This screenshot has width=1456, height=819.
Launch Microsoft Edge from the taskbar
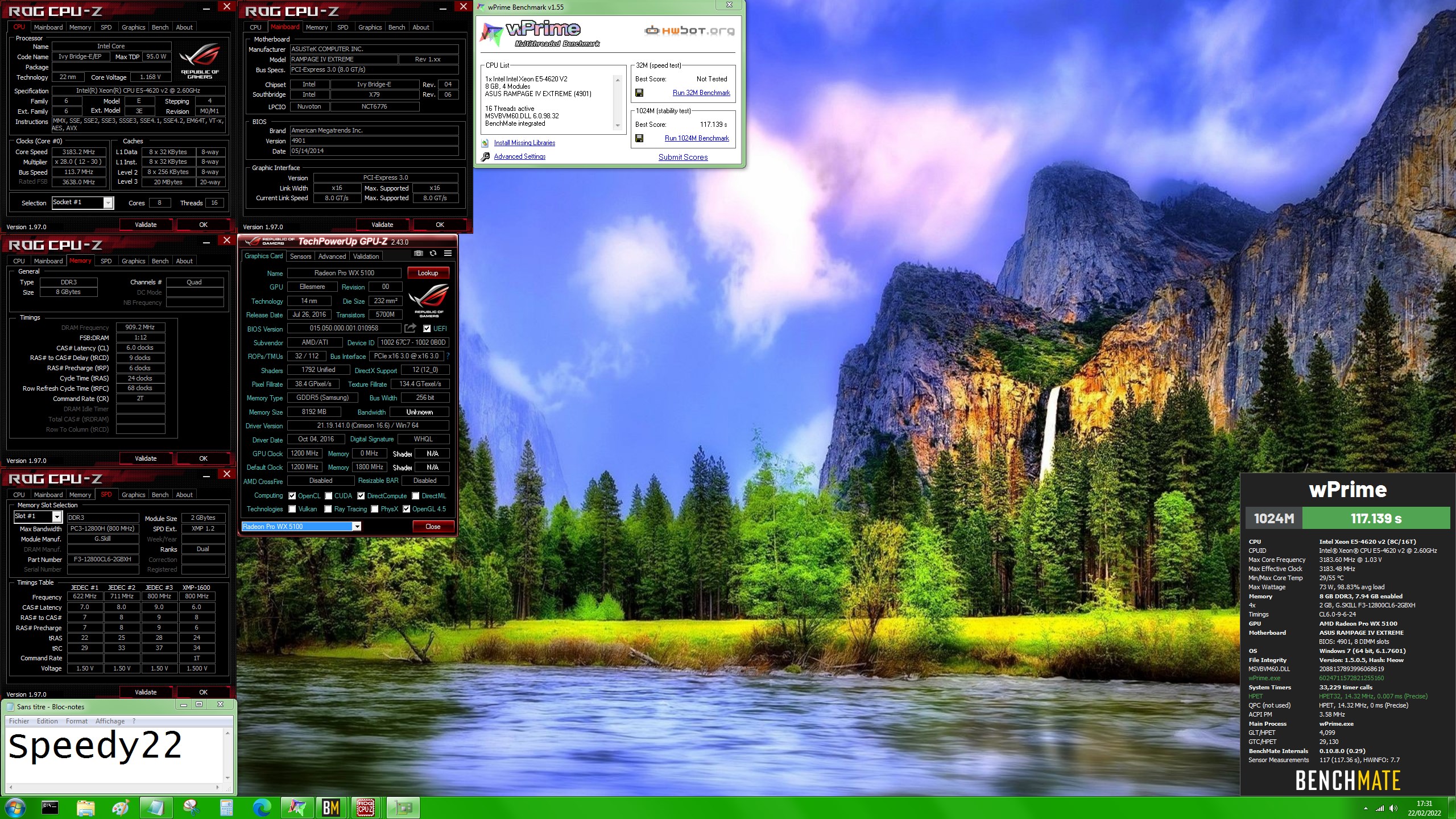pos(262,808)
